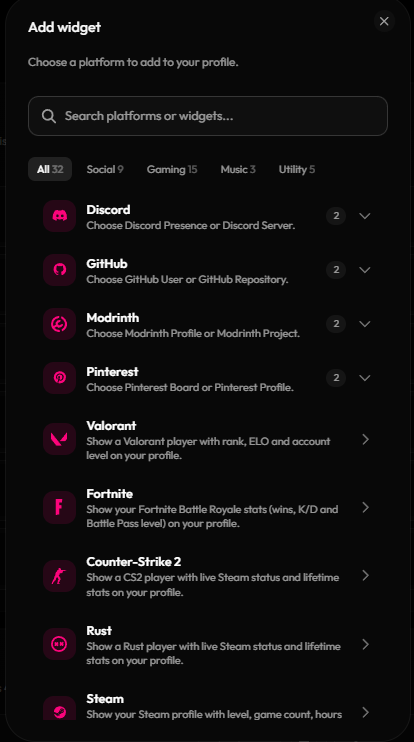Switch to the Gaming category tab
The image size is (414, 742).
(172, 169)
